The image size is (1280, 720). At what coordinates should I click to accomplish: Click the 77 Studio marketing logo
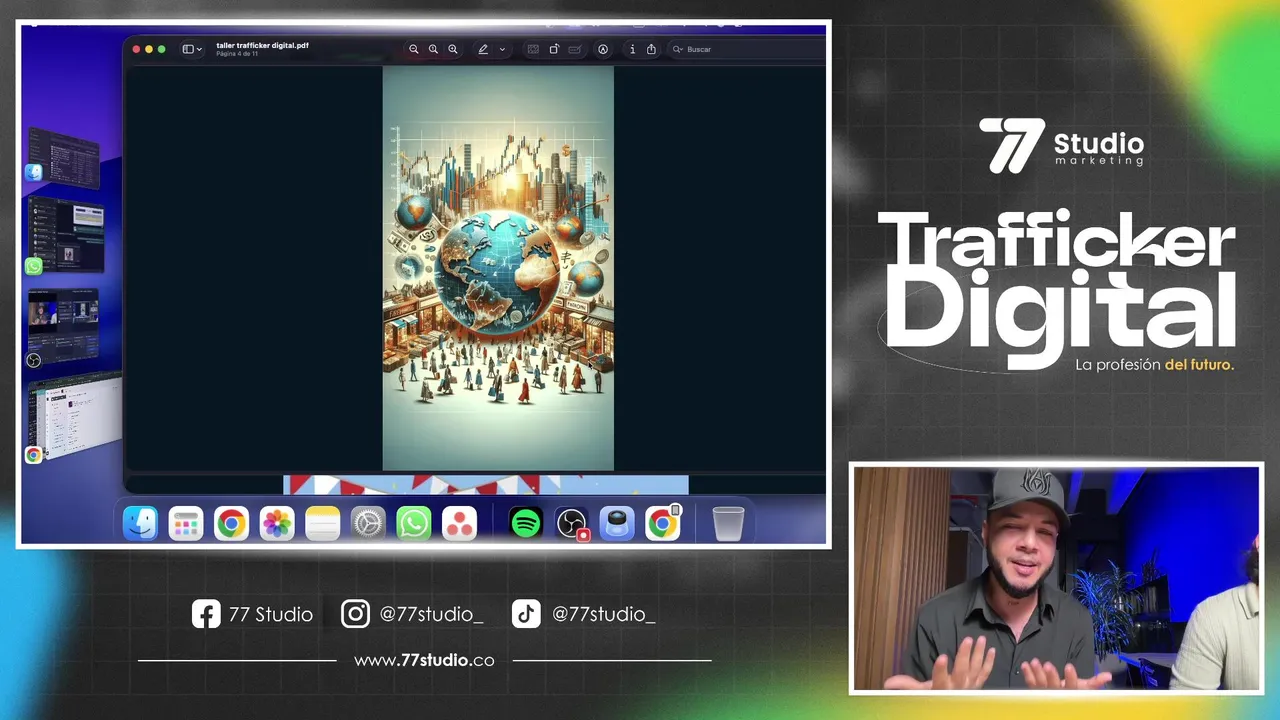point(1061,146)
